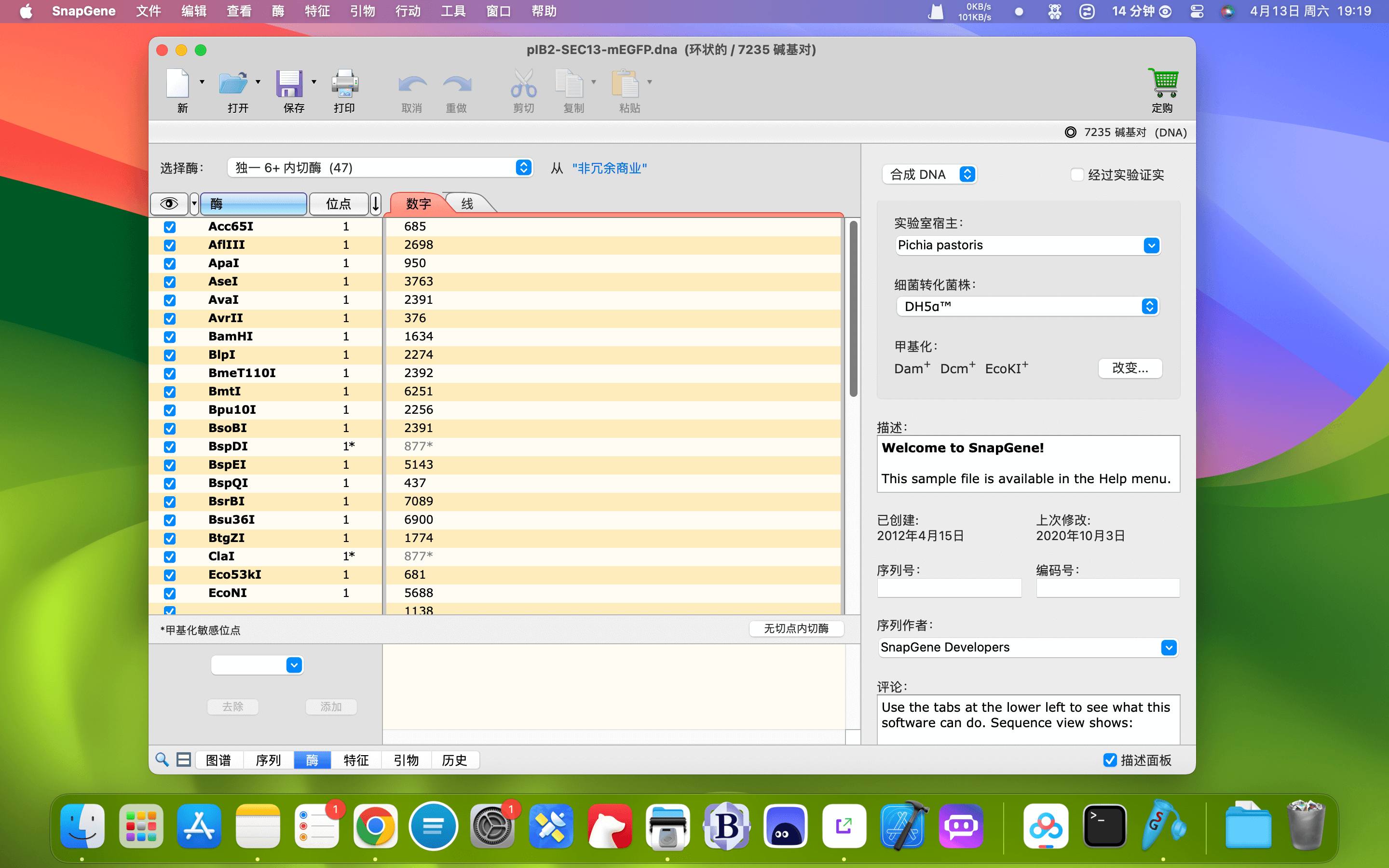Click the Order shopping cart icon
Image resolution: width=1389 pixels, height=868 pixels.
(x=1163, y=84)
